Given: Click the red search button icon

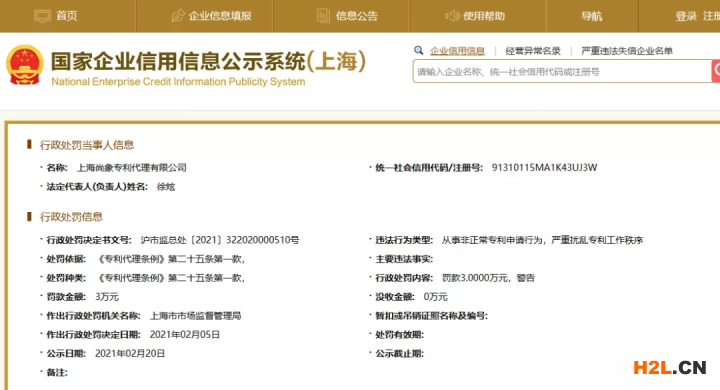Looking at the screenshot, I should (x=716, y=71).
